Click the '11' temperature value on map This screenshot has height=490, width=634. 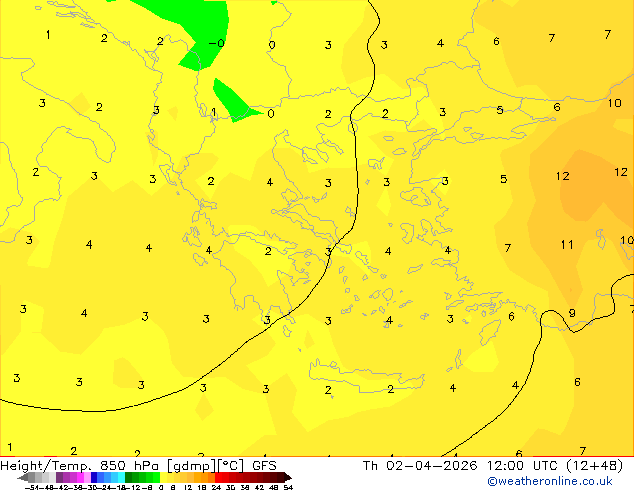pos(567,245)
